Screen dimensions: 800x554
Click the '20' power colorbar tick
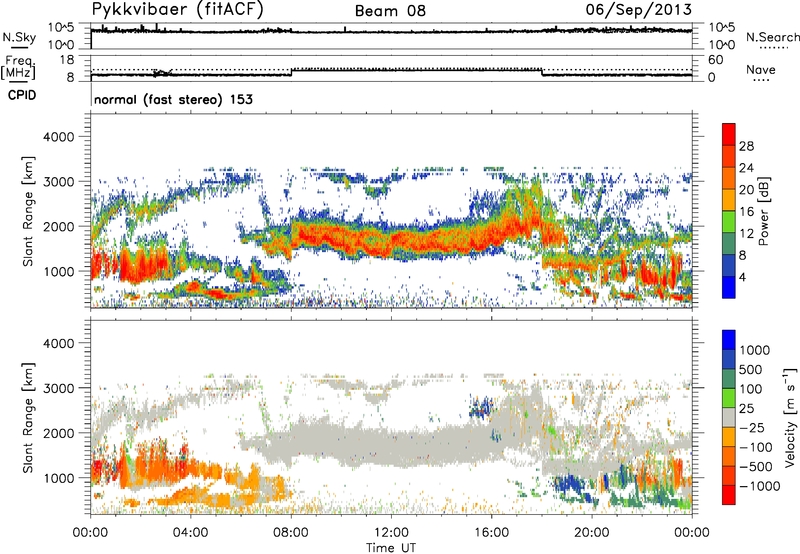click(x=746, y=190)
